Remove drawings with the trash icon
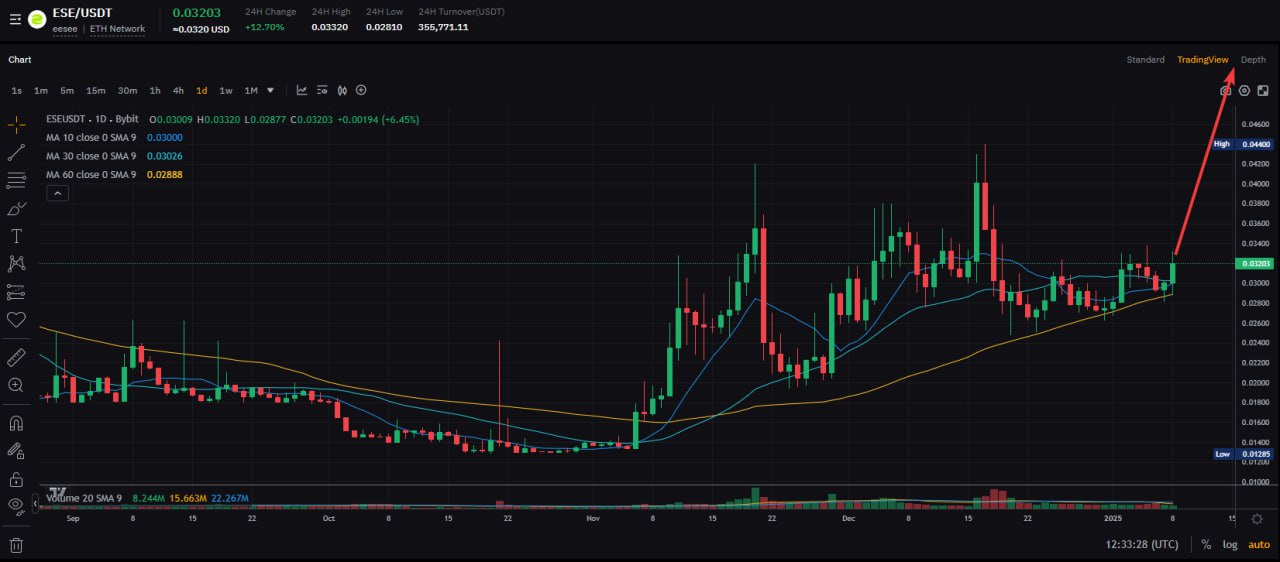Image resolution: width=1280 pixels, height=562 pixels. click(16, 545)
